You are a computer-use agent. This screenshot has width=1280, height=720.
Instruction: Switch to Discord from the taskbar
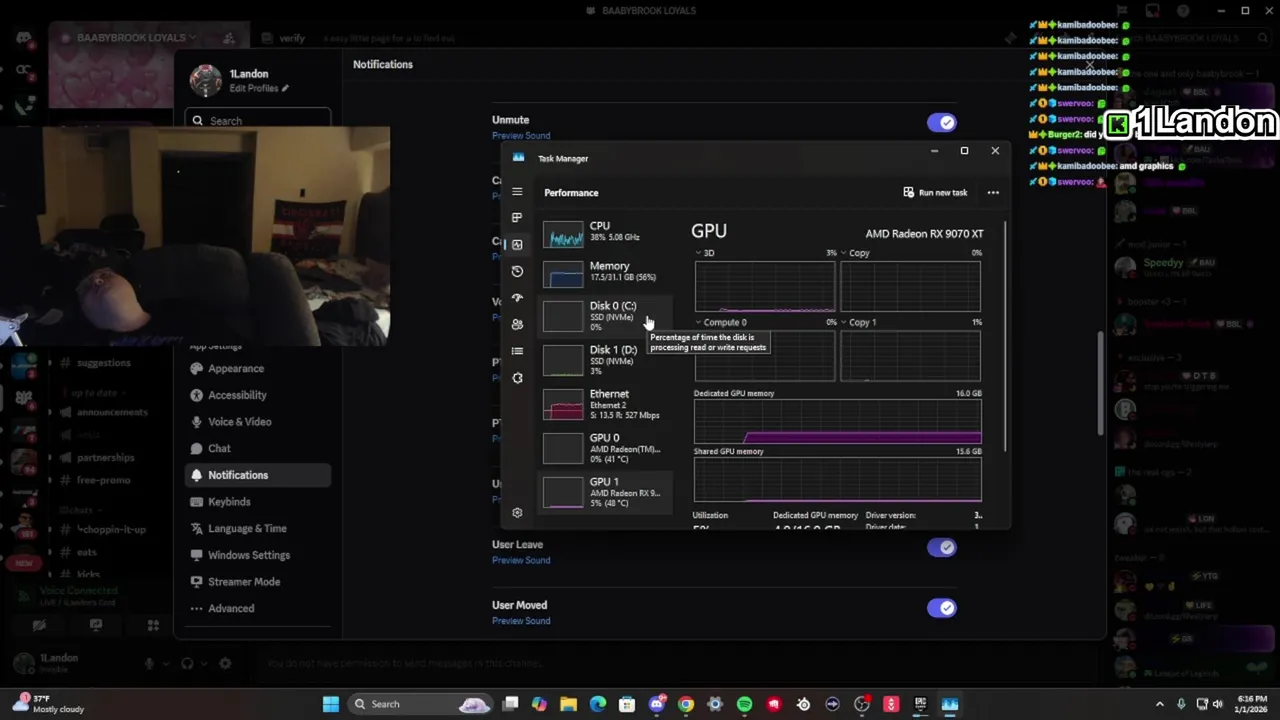click(657, 704)
